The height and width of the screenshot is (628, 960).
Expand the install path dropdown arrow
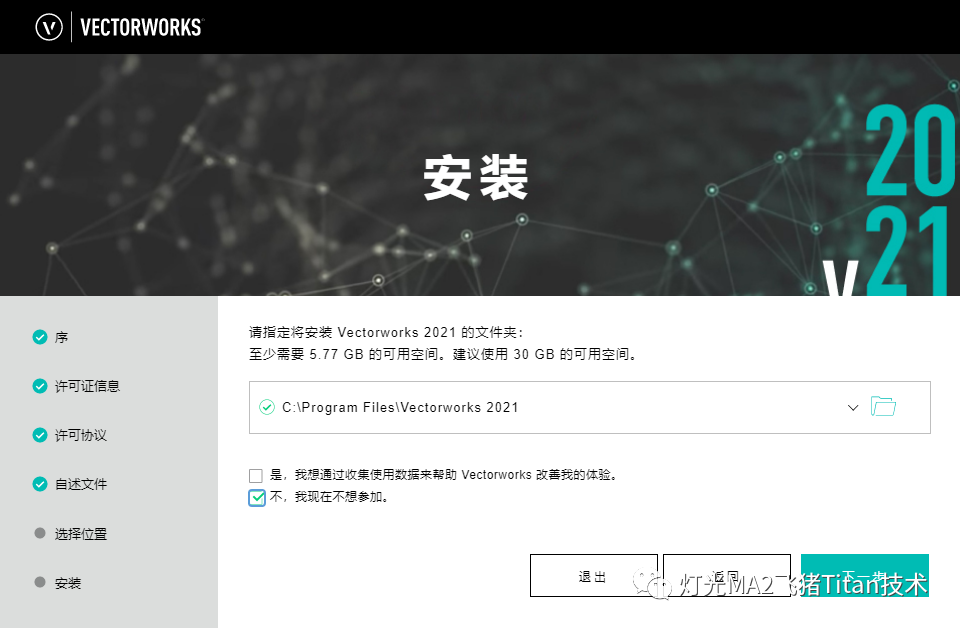pyautogui.click(x=853, y=408)
